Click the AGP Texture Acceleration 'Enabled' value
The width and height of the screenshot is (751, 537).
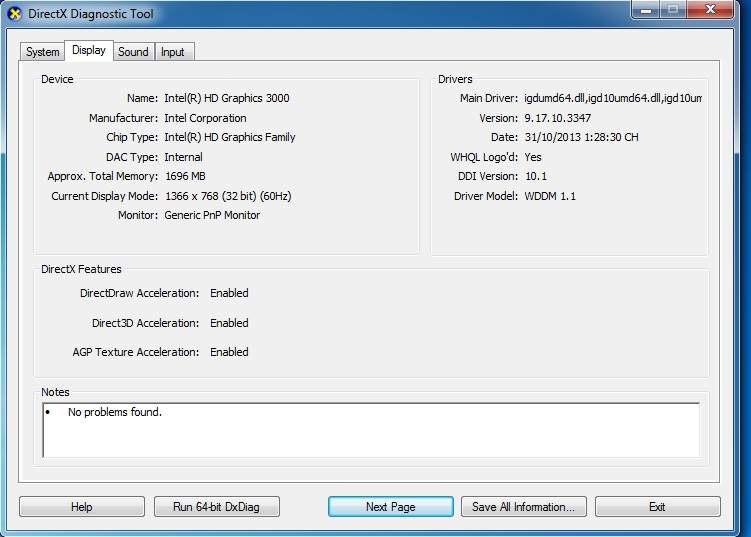[x=229, y=352]
